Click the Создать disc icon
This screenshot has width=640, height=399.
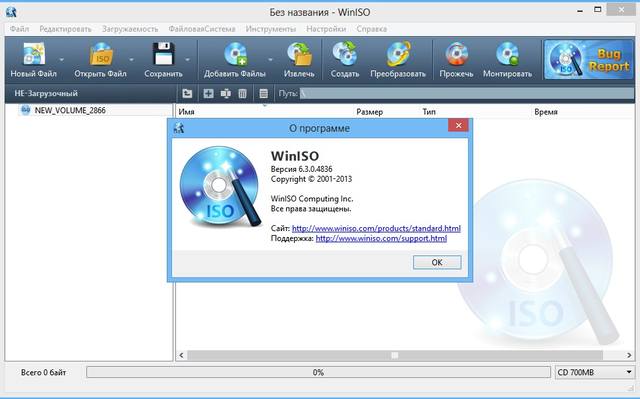345,54
